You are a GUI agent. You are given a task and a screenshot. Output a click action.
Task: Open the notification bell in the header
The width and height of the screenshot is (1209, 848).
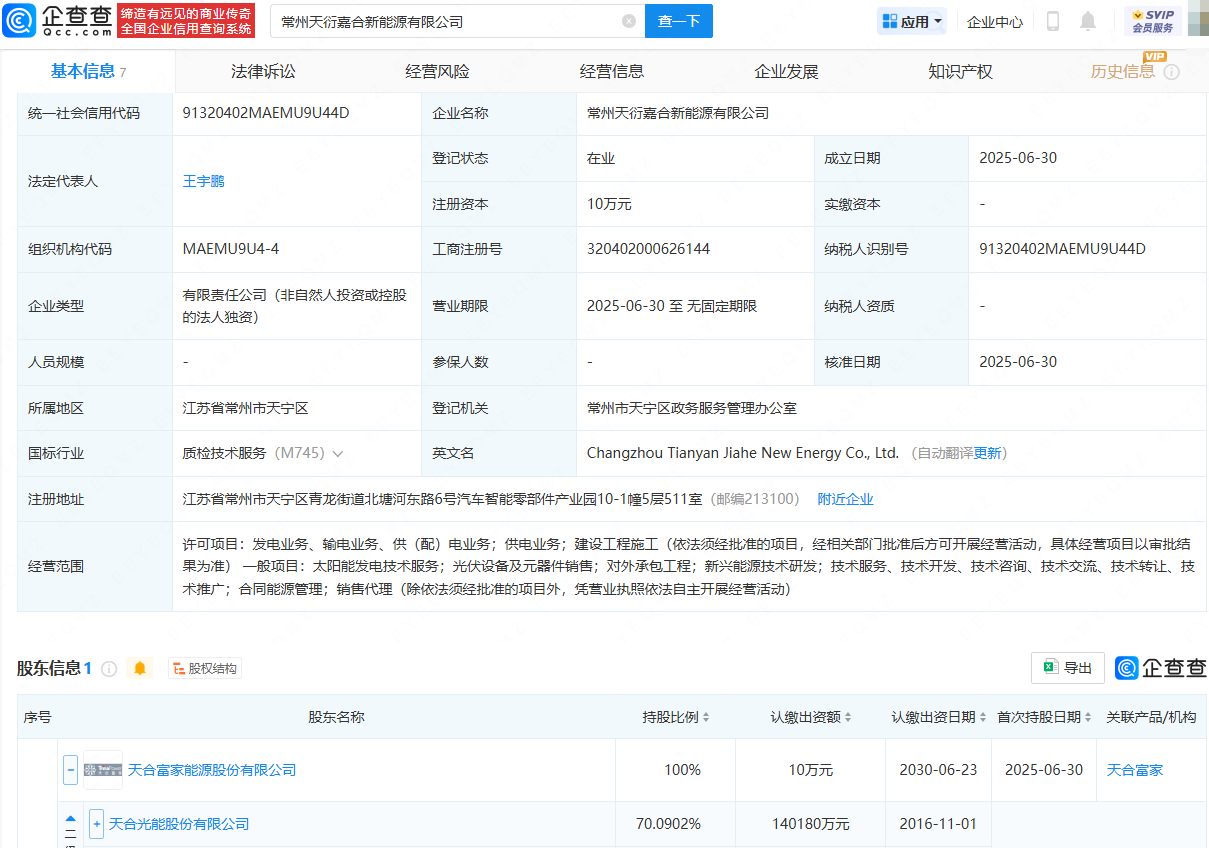coord(1088,21)
